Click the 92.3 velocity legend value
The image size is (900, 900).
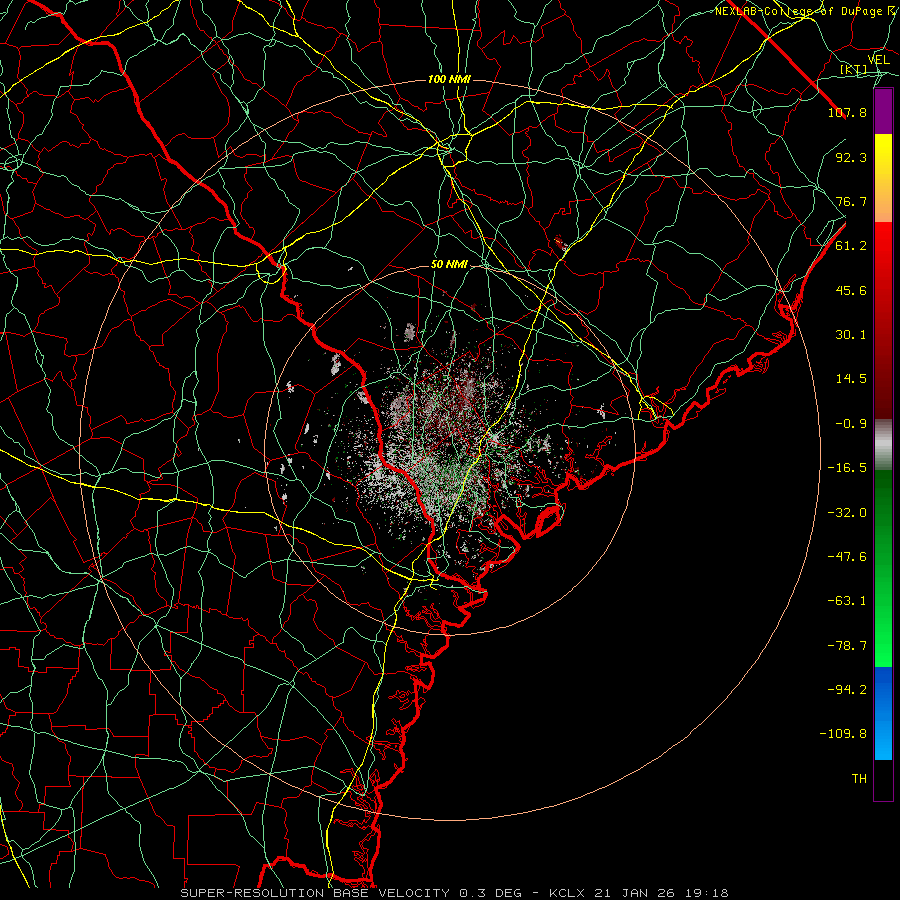[851, 157]
